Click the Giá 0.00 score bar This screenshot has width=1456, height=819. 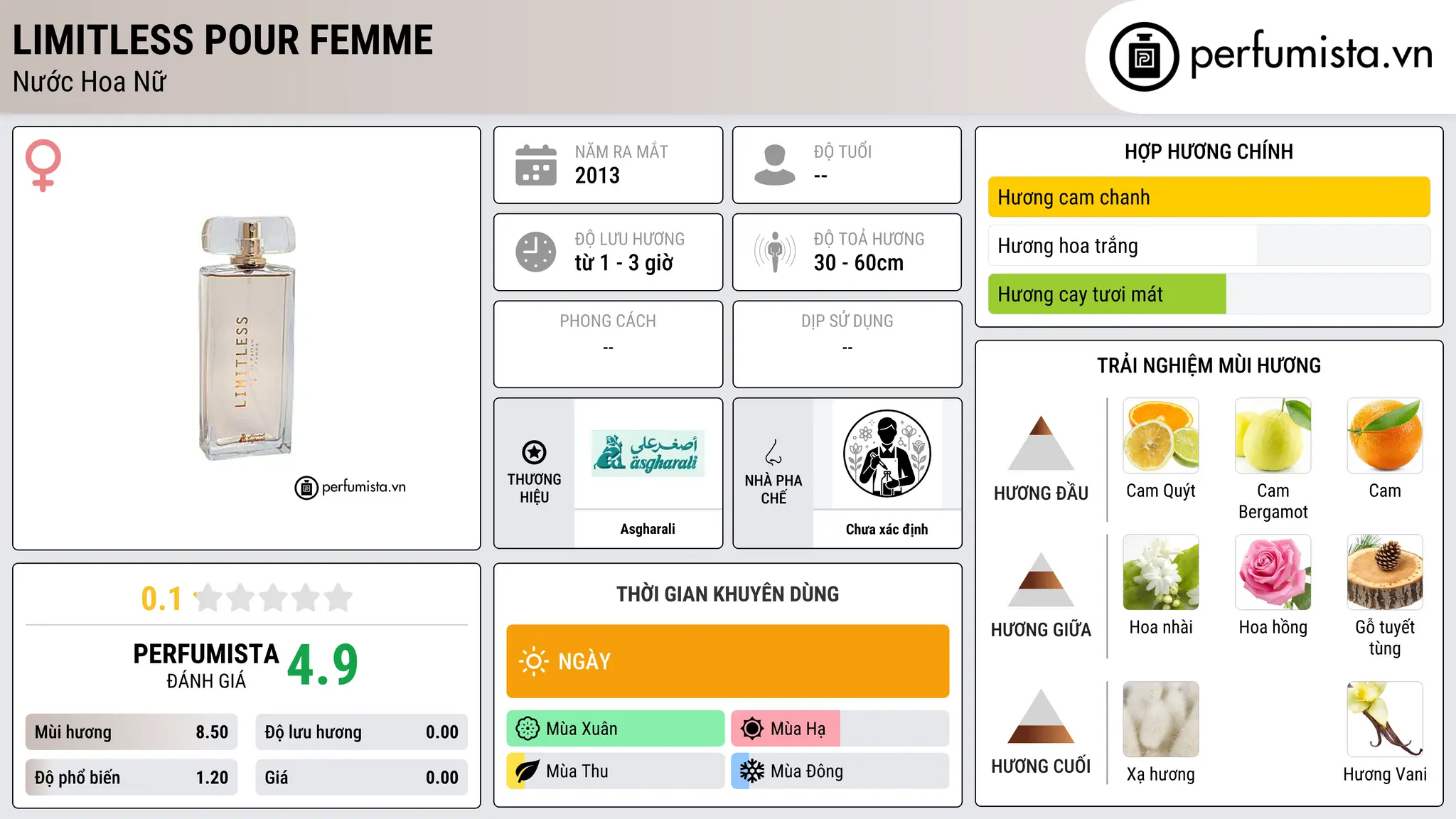click(361, 777)
